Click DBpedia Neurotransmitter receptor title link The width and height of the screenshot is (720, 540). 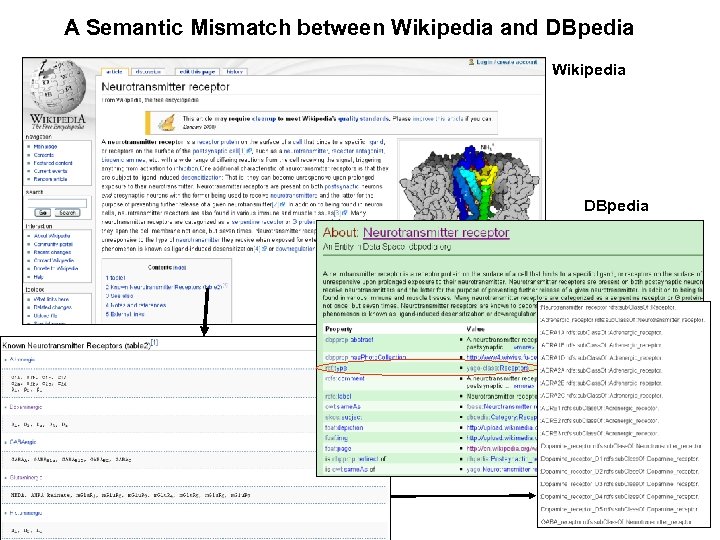(x=436, y=233)
